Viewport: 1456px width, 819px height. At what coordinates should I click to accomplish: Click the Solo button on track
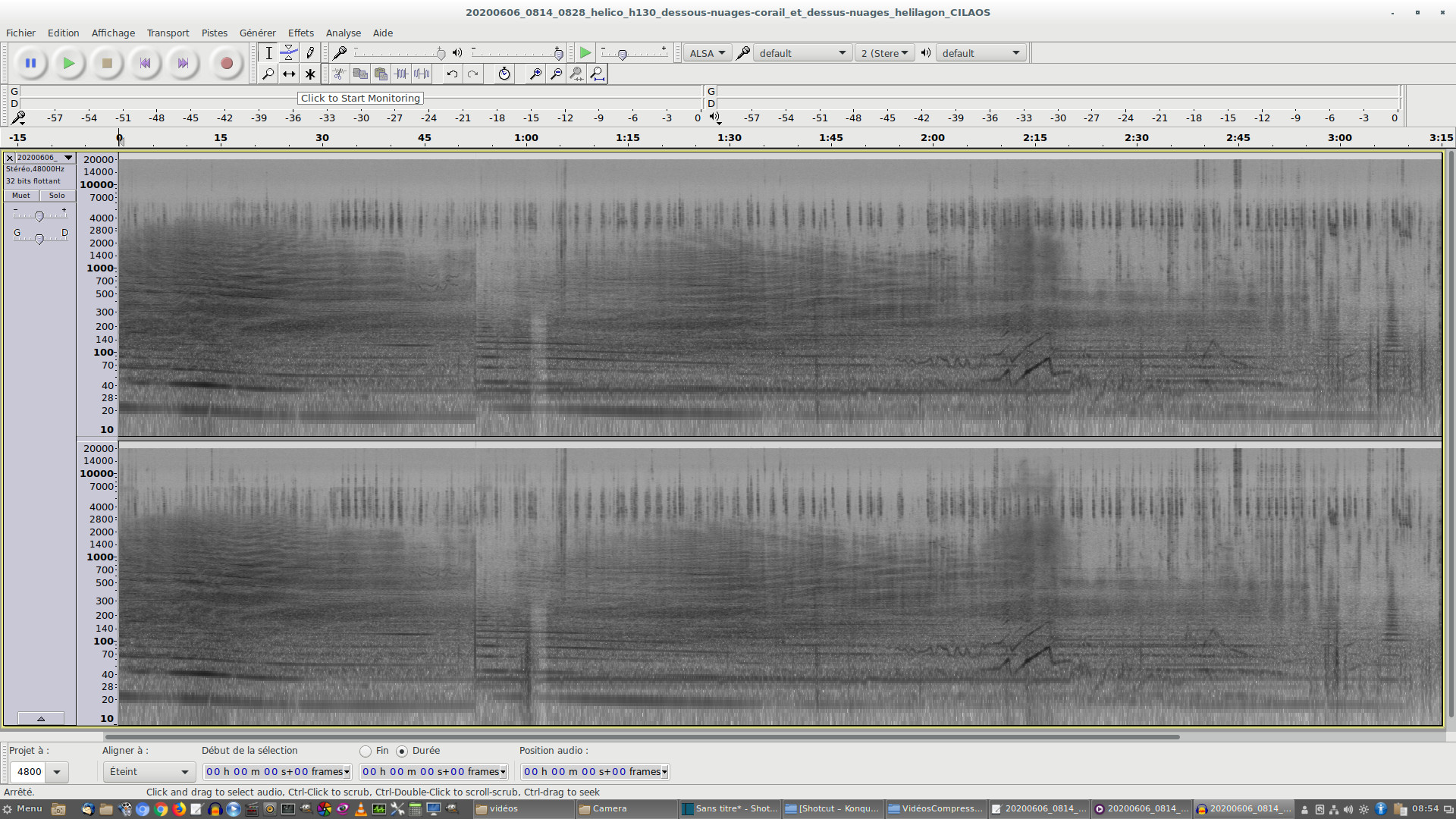57,196
